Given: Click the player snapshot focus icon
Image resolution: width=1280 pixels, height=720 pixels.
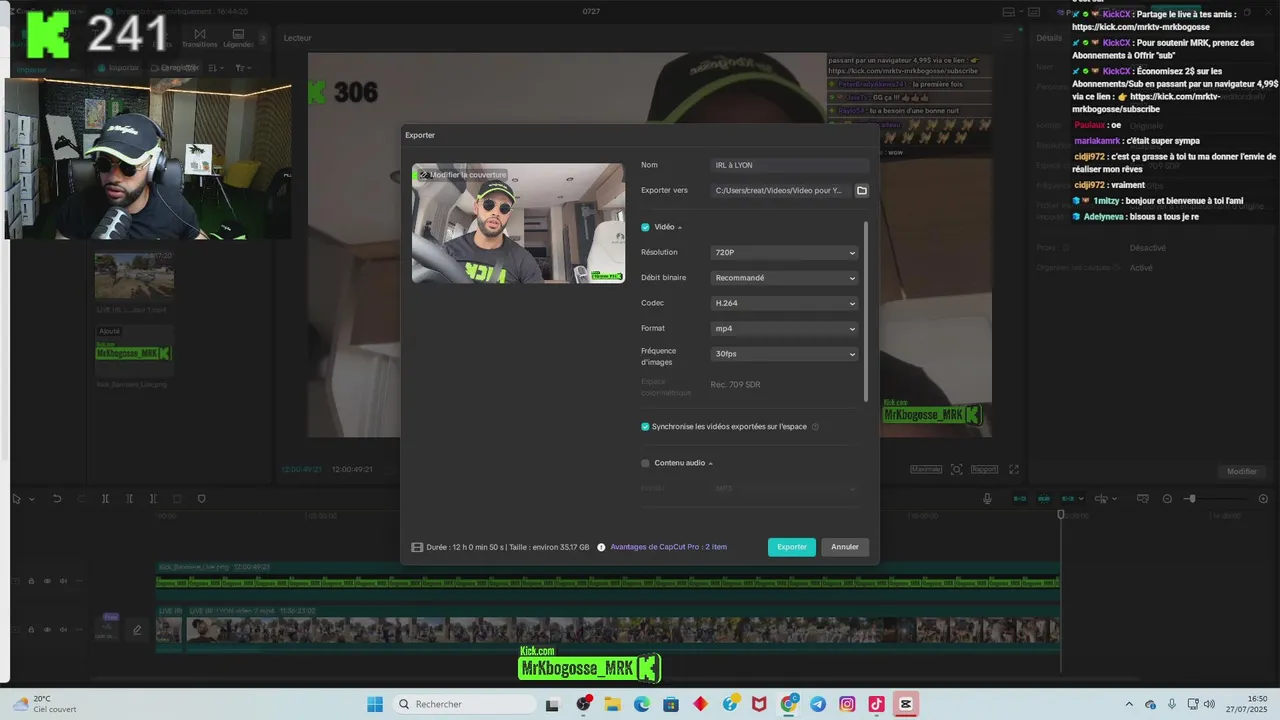Looking at the screenshot, I should [x=957, y=469].
